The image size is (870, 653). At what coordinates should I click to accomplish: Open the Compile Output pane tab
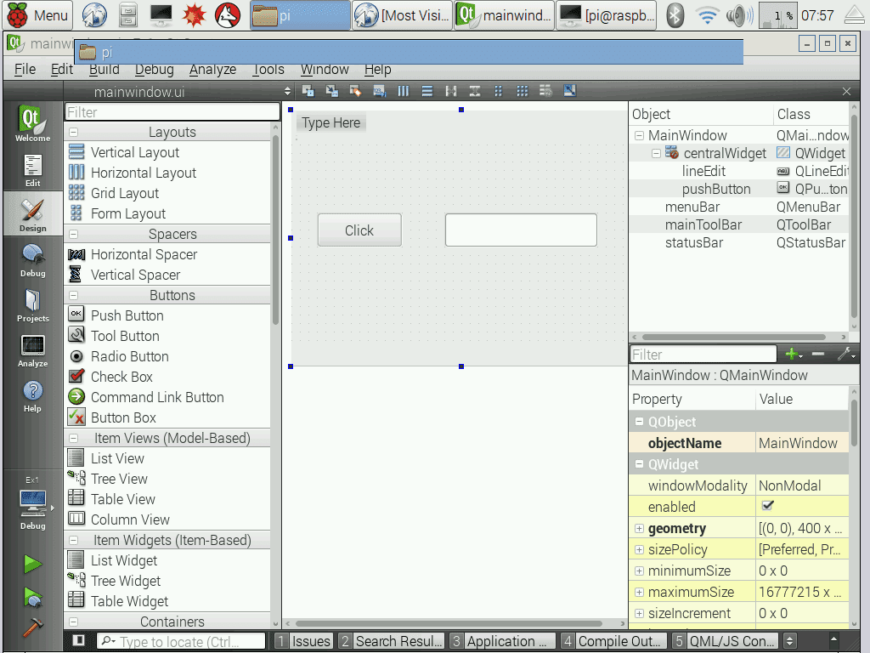pos(612,641)
